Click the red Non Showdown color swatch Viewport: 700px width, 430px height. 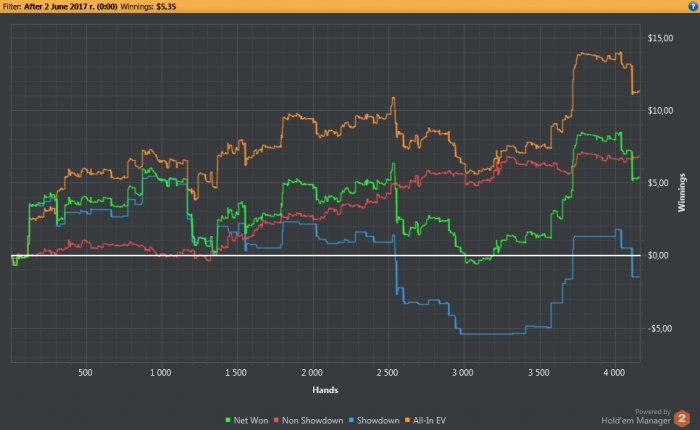(x=276, y=421)
